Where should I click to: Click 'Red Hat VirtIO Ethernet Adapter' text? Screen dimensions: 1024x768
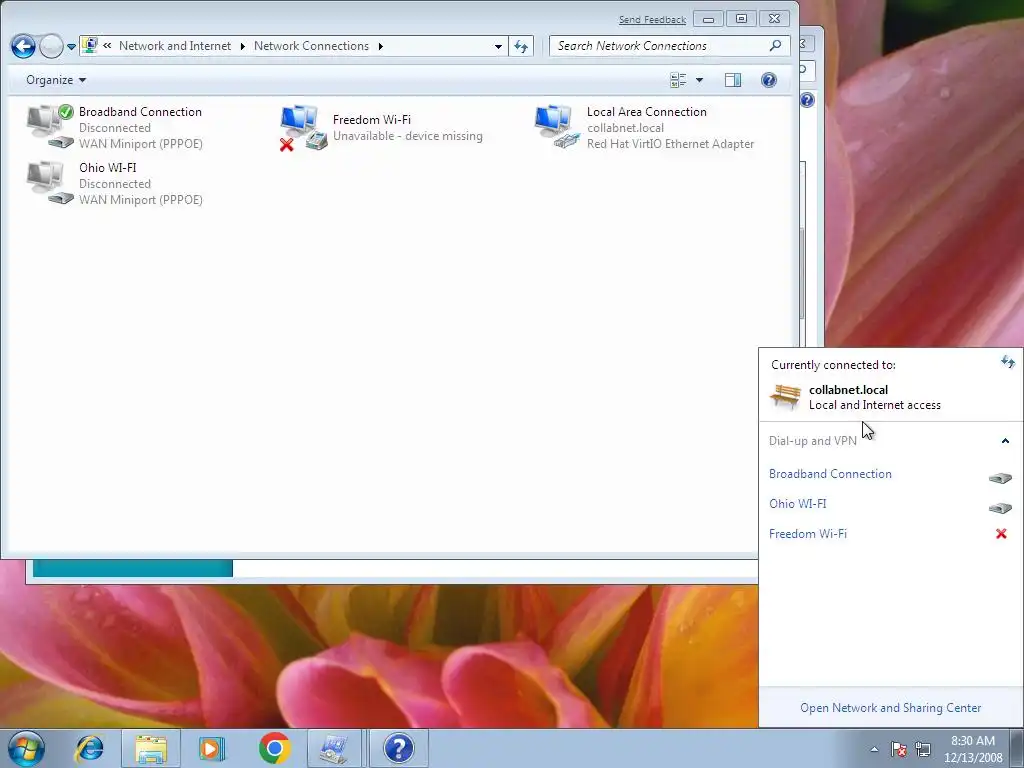coord(670,144)
